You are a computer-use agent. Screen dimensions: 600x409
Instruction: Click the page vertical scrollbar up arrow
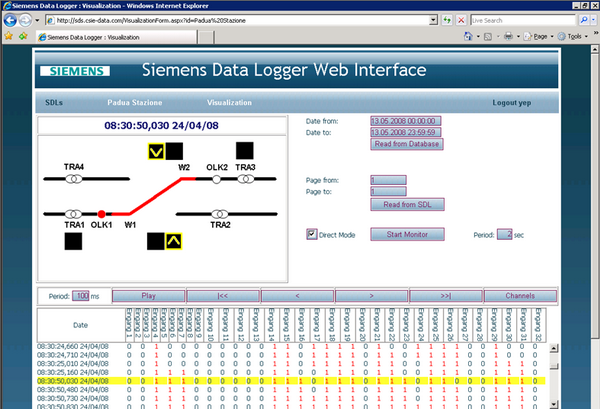pos(595,49)
